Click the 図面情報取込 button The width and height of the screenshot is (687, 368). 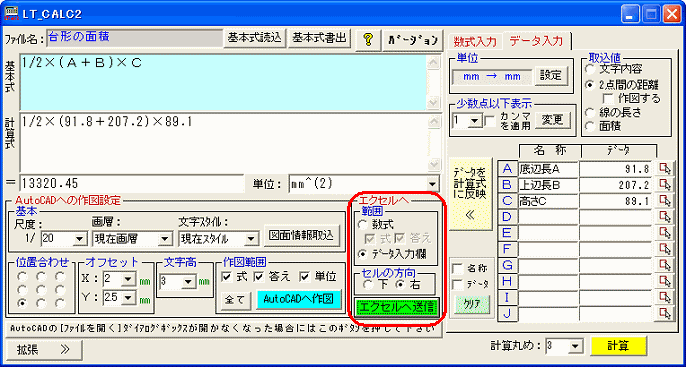pos(302,235)
